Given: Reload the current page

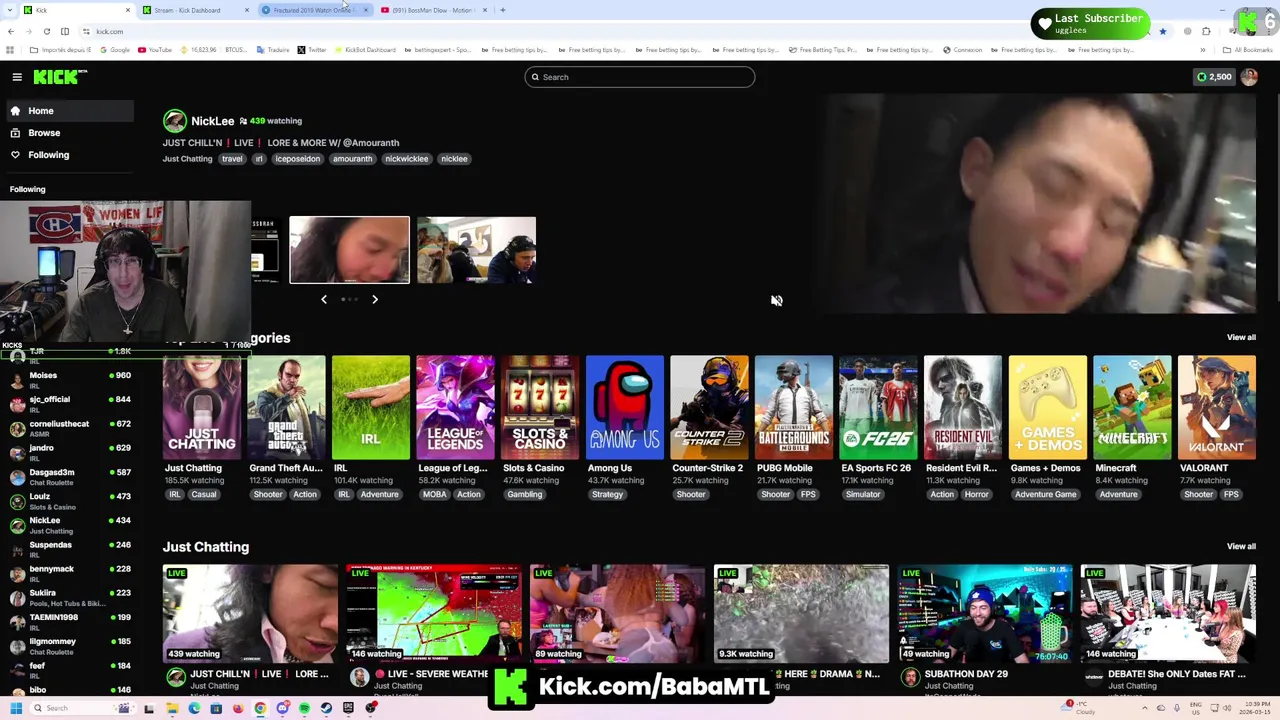Looking at the screenshot, I should (46, 31).
